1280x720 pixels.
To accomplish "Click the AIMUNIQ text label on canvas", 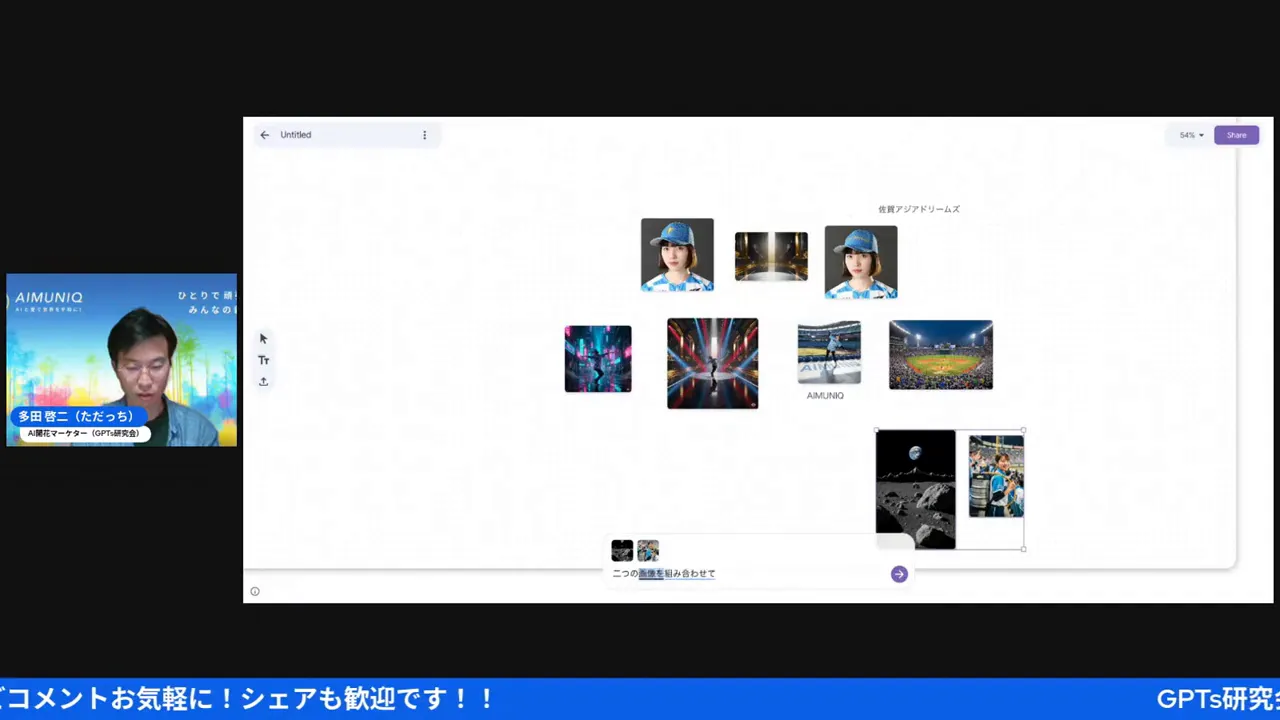I will [825, 396].
